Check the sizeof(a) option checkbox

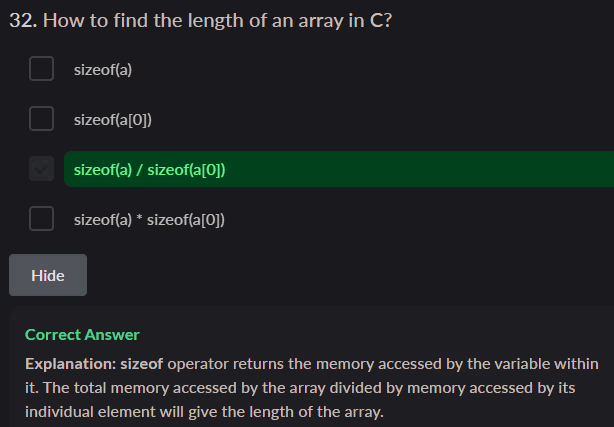coord(41,69)
